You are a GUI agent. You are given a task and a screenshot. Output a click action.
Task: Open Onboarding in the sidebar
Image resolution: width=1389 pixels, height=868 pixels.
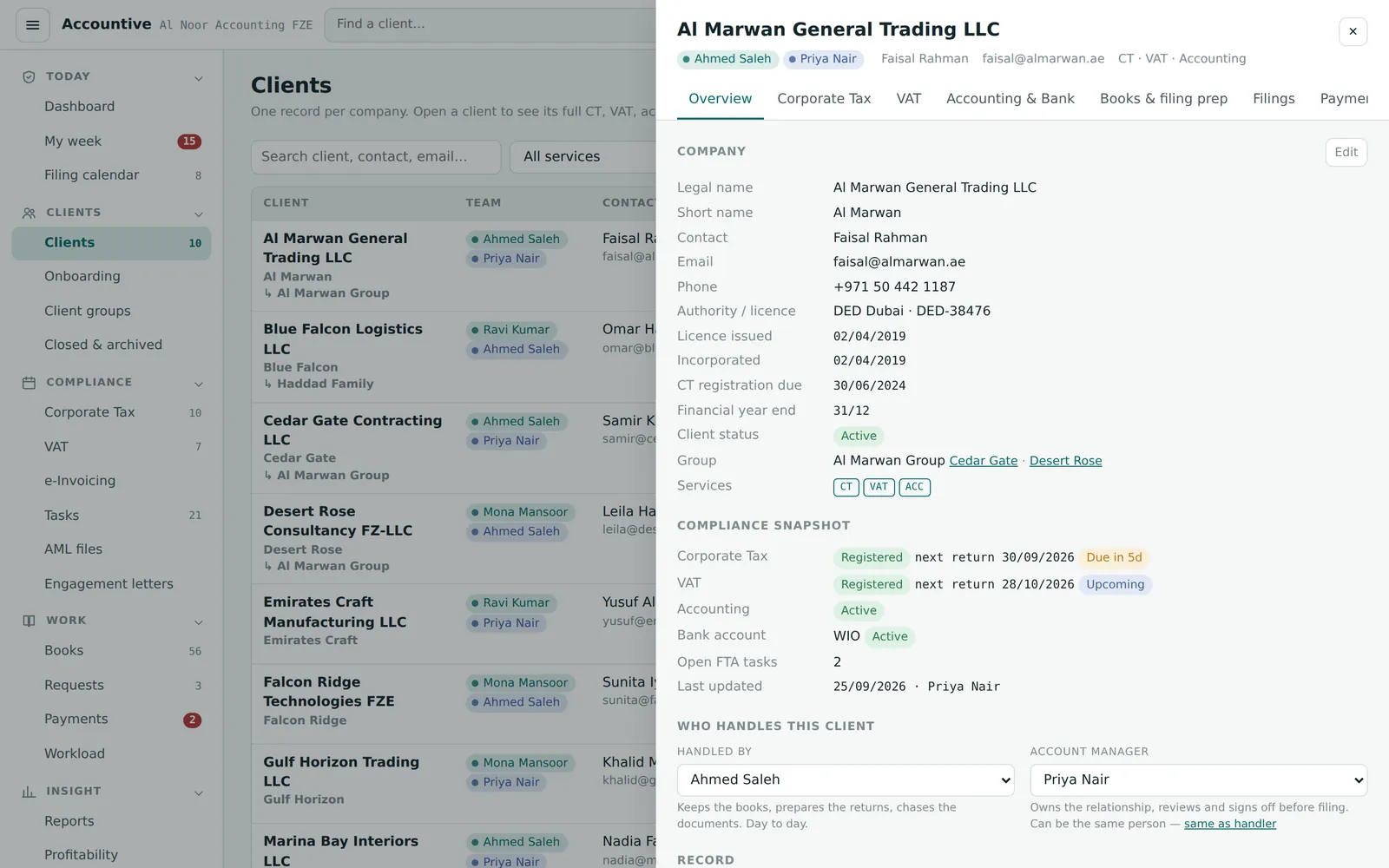pos(111,277)
